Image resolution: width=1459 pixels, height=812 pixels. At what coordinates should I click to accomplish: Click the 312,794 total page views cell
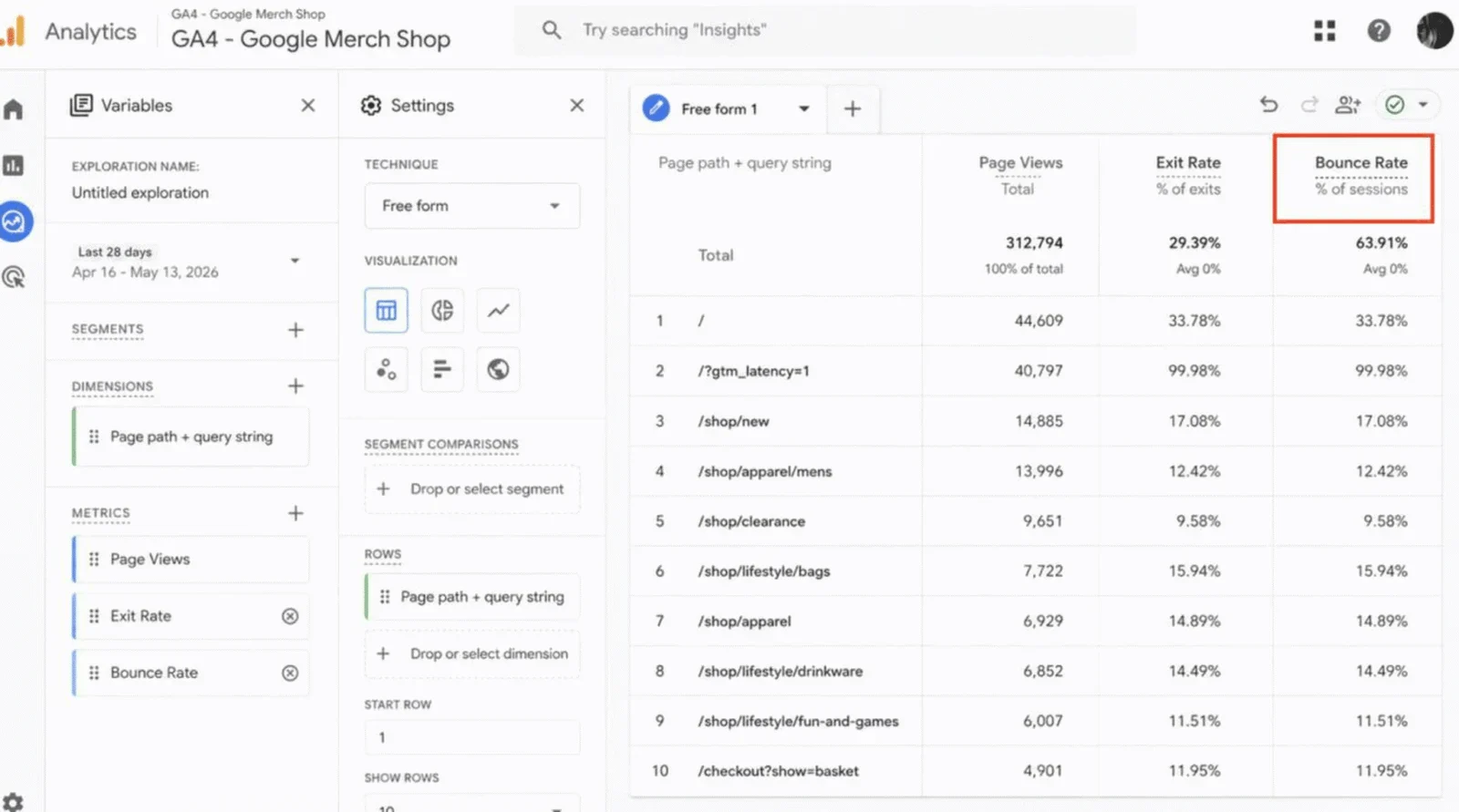[1034, 243]
